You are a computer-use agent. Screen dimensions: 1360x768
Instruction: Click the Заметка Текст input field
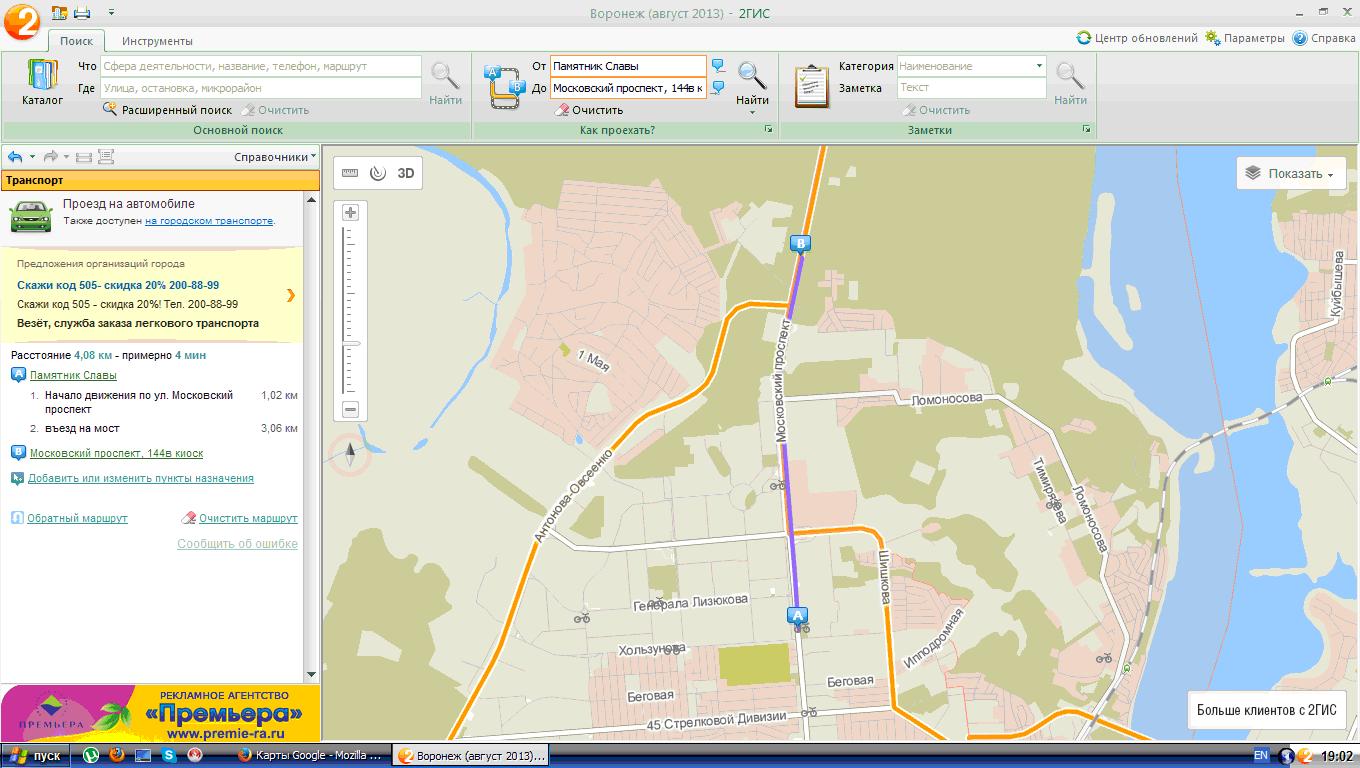[x=971, y=88]
